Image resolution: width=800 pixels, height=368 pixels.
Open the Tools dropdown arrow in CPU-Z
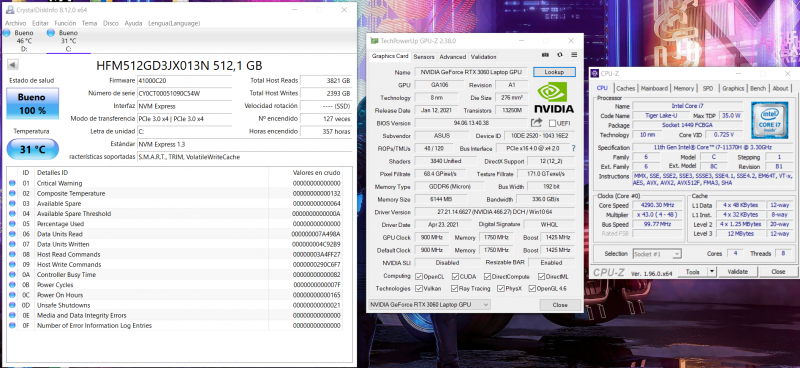click(711, 272)
